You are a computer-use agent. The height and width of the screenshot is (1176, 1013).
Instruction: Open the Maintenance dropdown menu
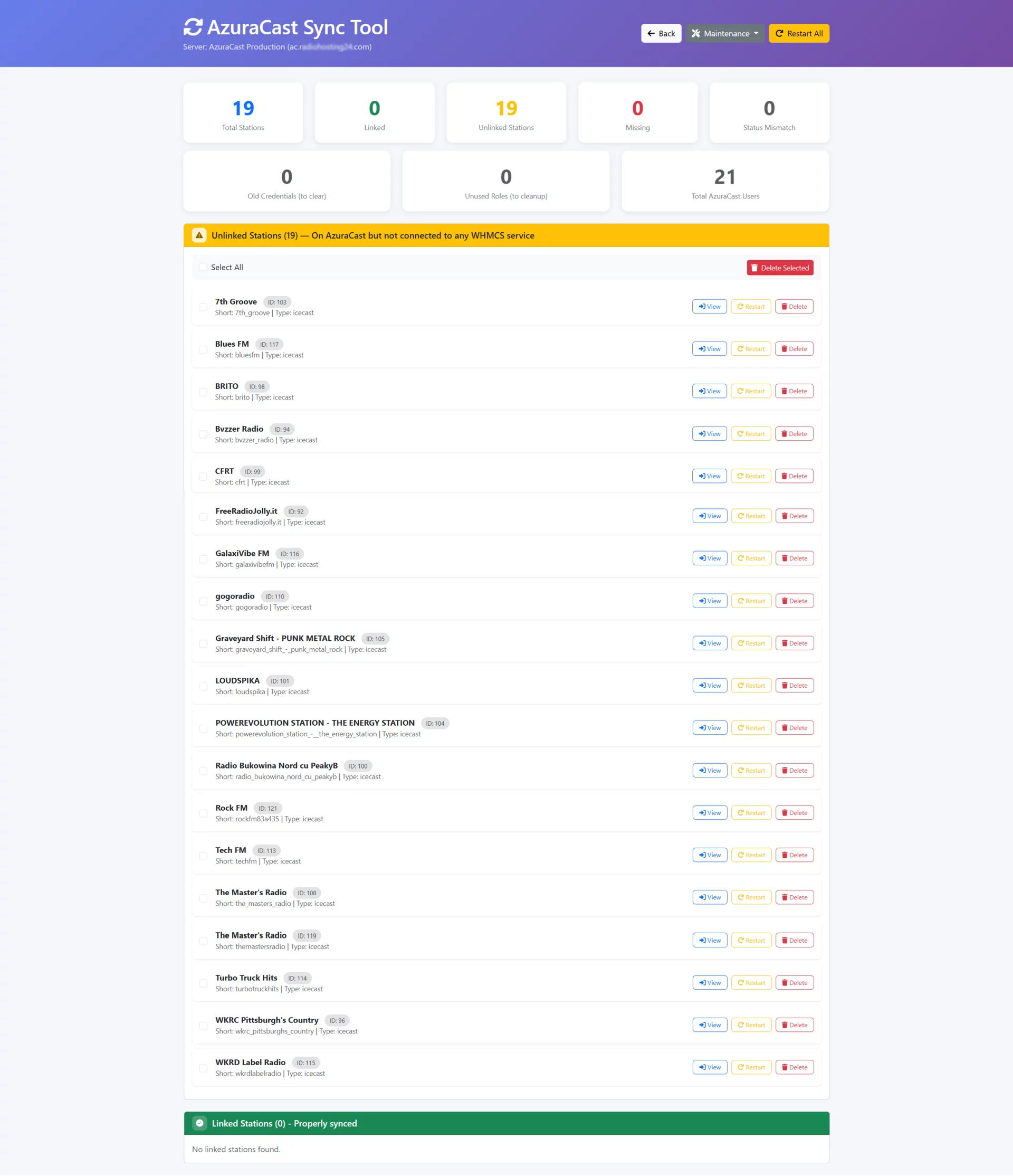[725, 33]
